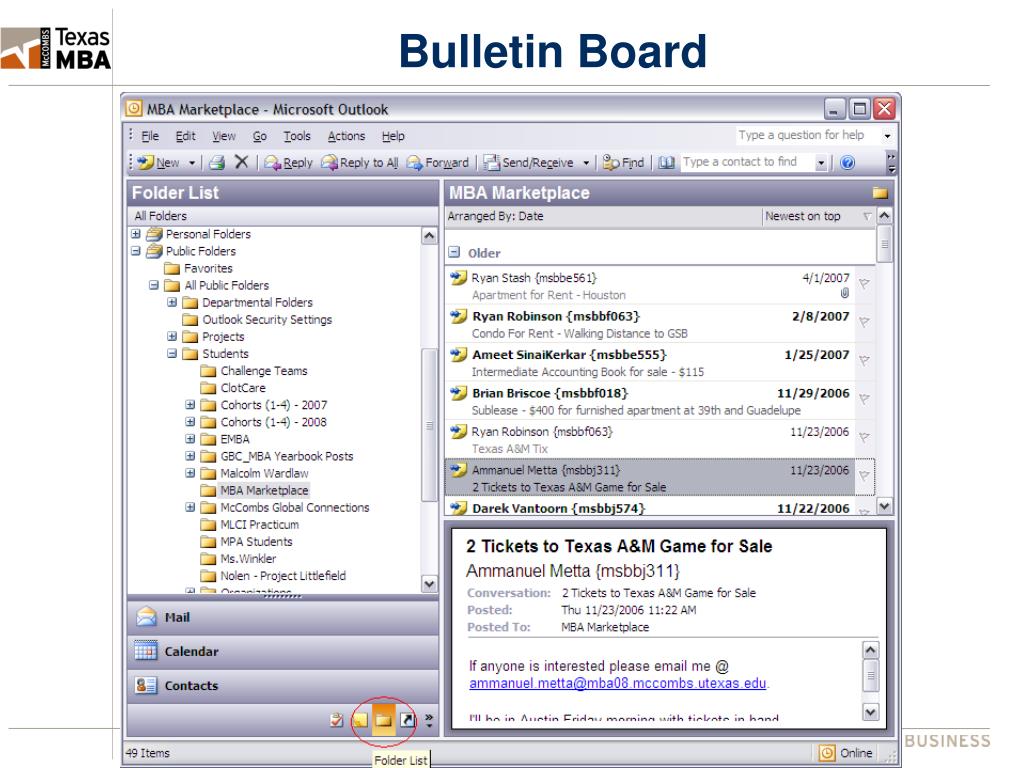Open the Actions menu
1024x768 pixels.
346,136
